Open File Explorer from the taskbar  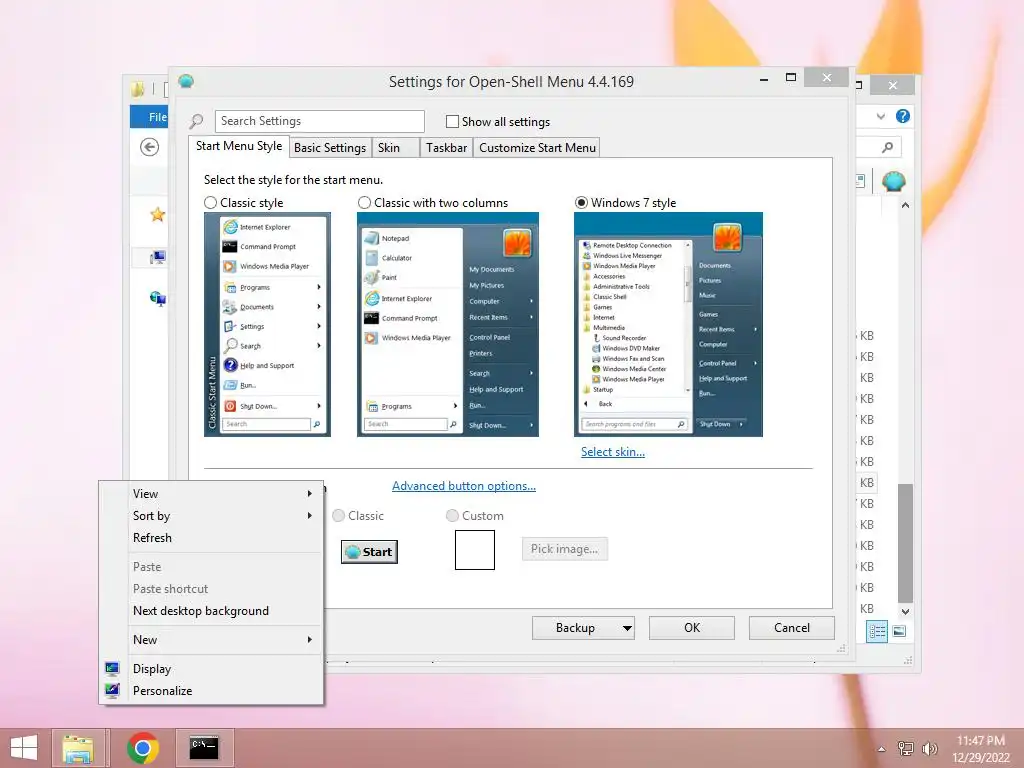(x=78, y=748)
